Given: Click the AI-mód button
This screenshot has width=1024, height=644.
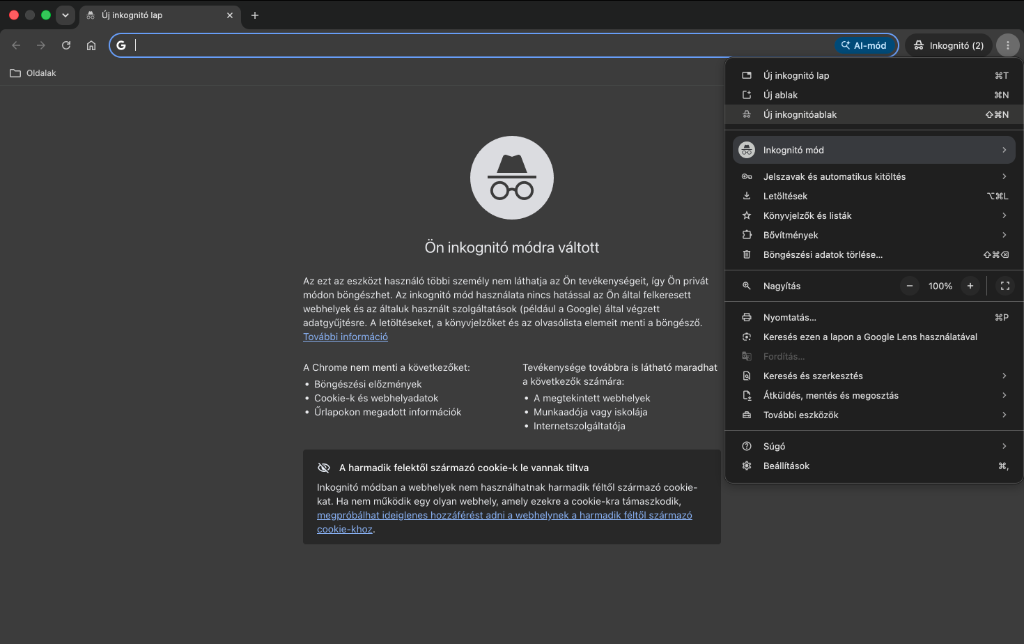Looking at the screenshot, I should click(863, 45).
